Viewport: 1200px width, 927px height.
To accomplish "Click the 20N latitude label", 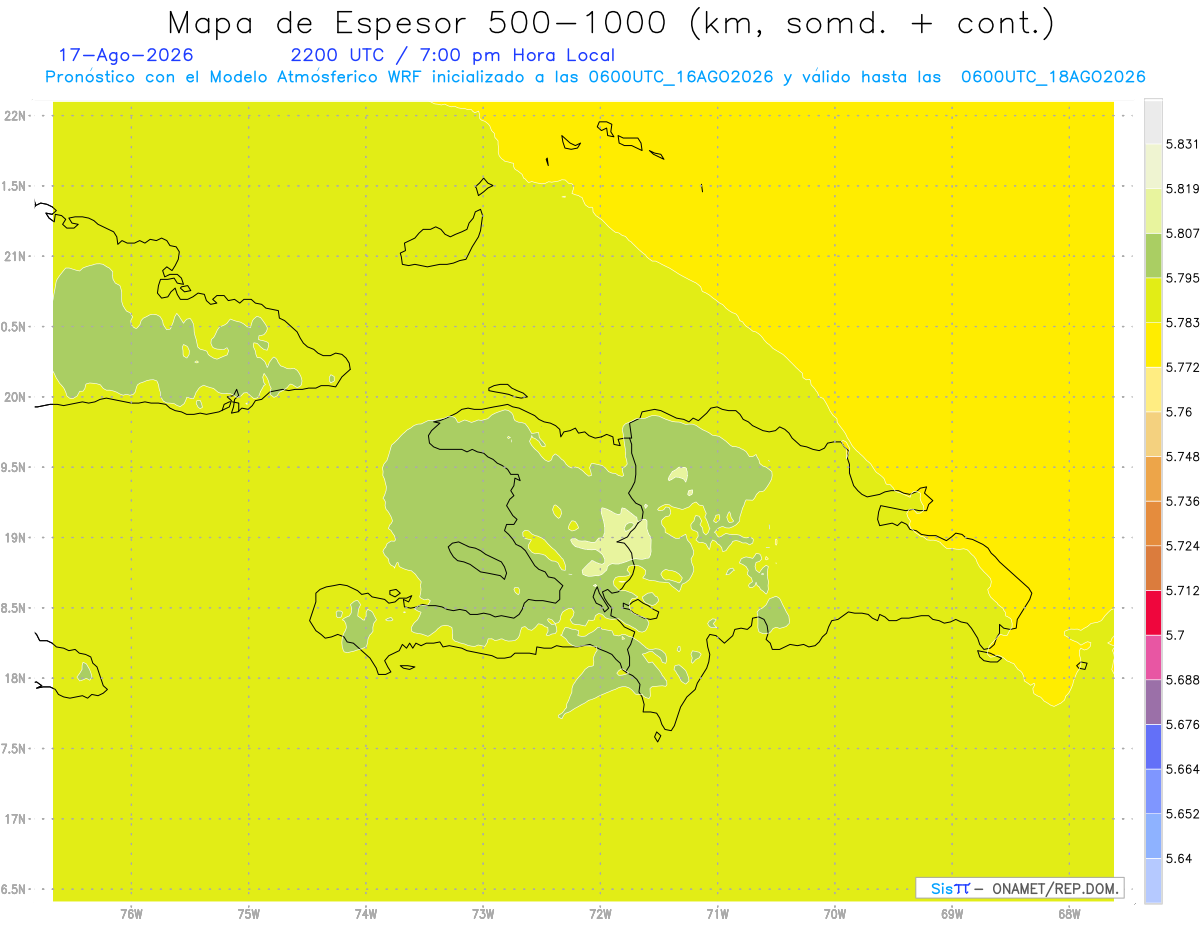I will pos(17,397).
